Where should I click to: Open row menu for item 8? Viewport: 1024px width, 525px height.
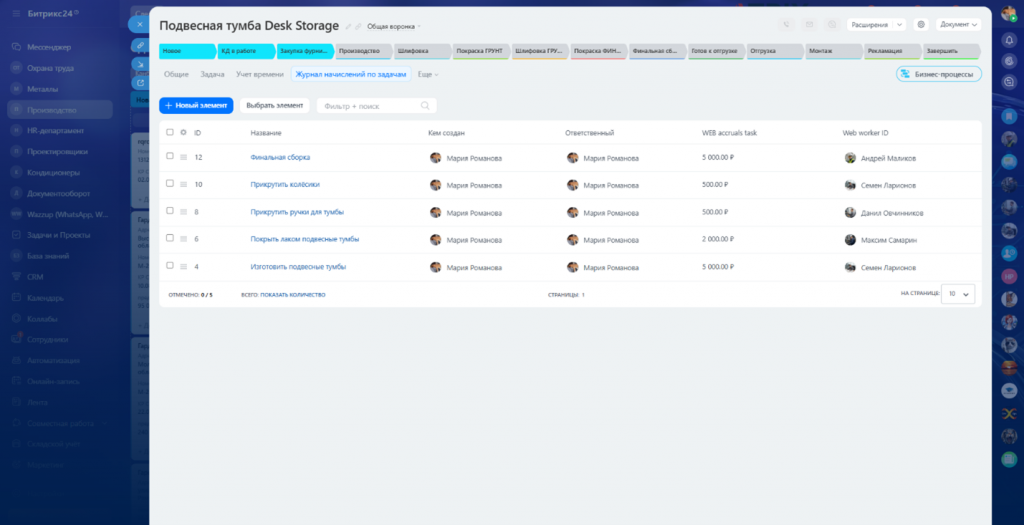coord(184,212)
